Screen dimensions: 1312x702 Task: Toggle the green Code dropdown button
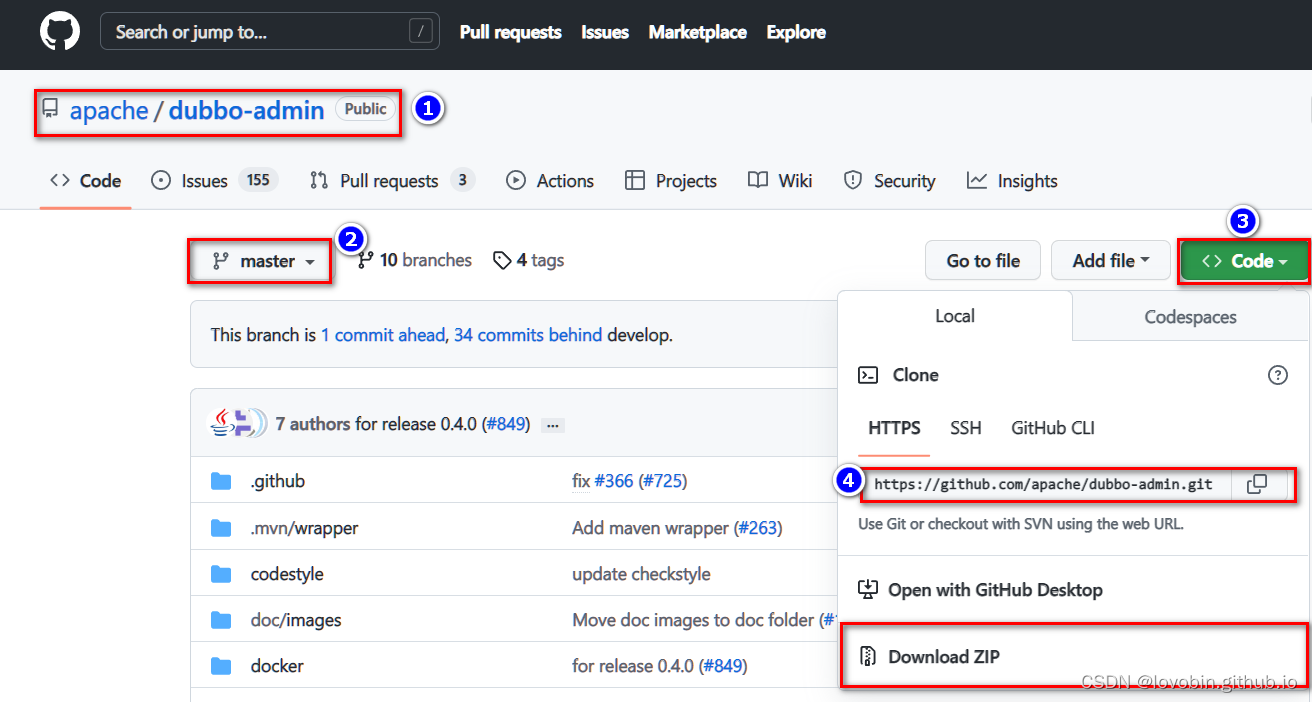(1244, 261)
